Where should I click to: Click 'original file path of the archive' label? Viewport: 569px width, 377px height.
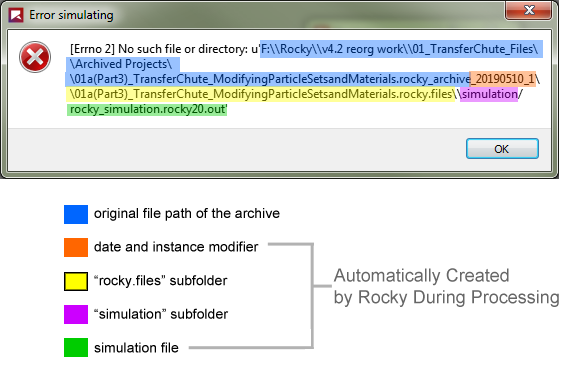coord(187,214)
